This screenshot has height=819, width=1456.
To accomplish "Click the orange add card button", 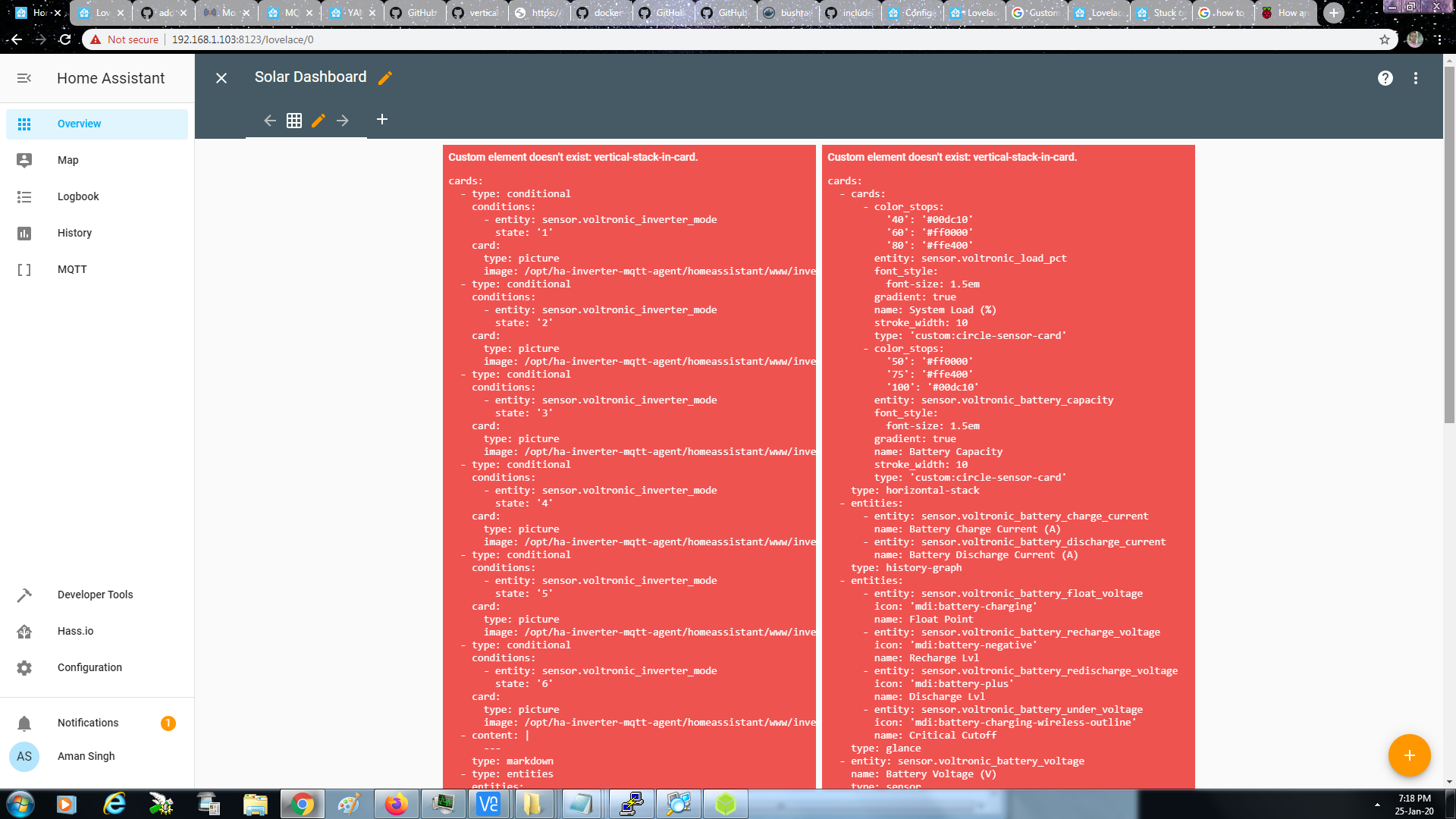I will (x=1409, y=755).
